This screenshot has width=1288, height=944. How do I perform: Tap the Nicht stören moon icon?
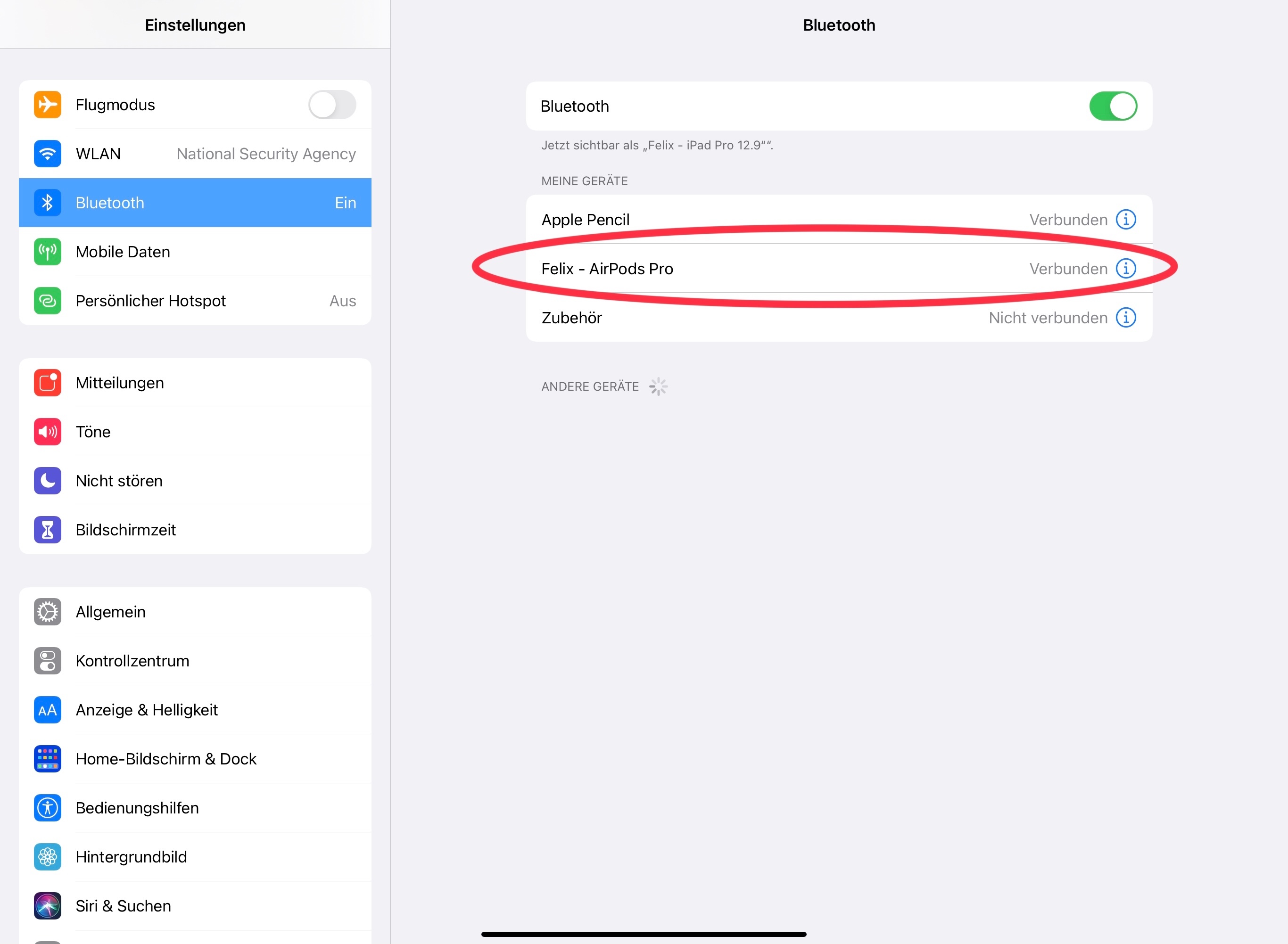(x=48, y=481)
